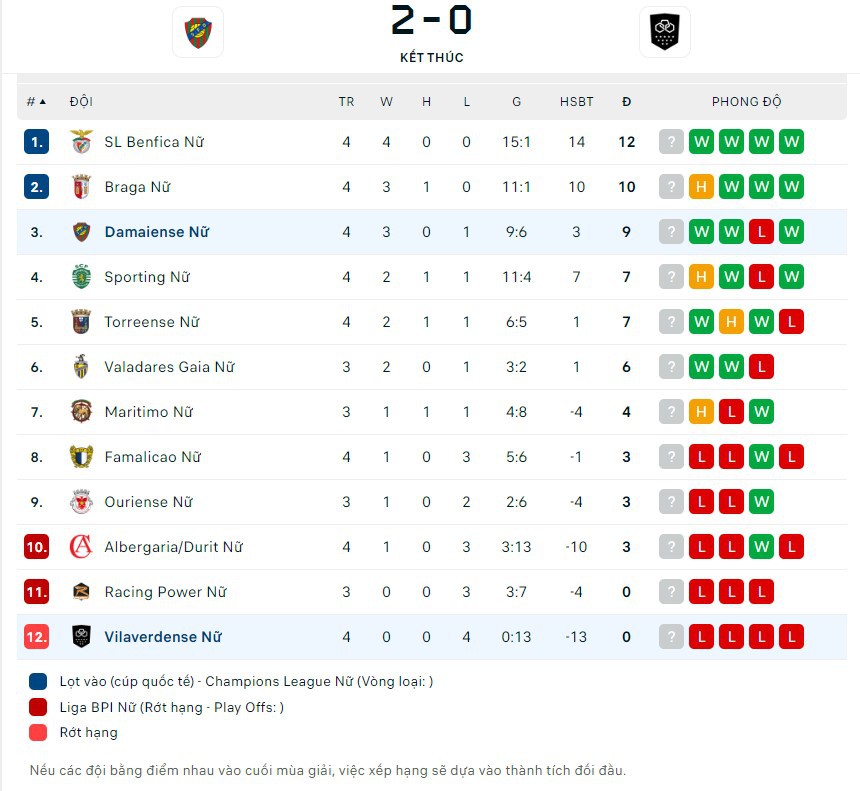860x791 pixels.
Task: Sort table by the # rank column
Action: pyautogui.click(x=36, y=101)
